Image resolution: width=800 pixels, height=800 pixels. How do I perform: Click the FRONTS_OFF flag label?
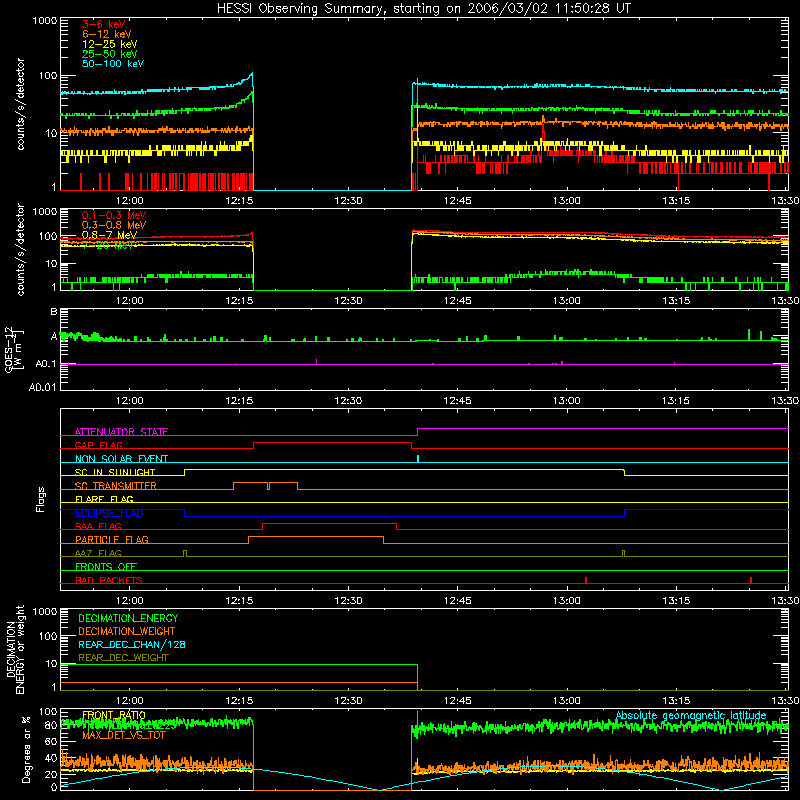coord(106,567)
